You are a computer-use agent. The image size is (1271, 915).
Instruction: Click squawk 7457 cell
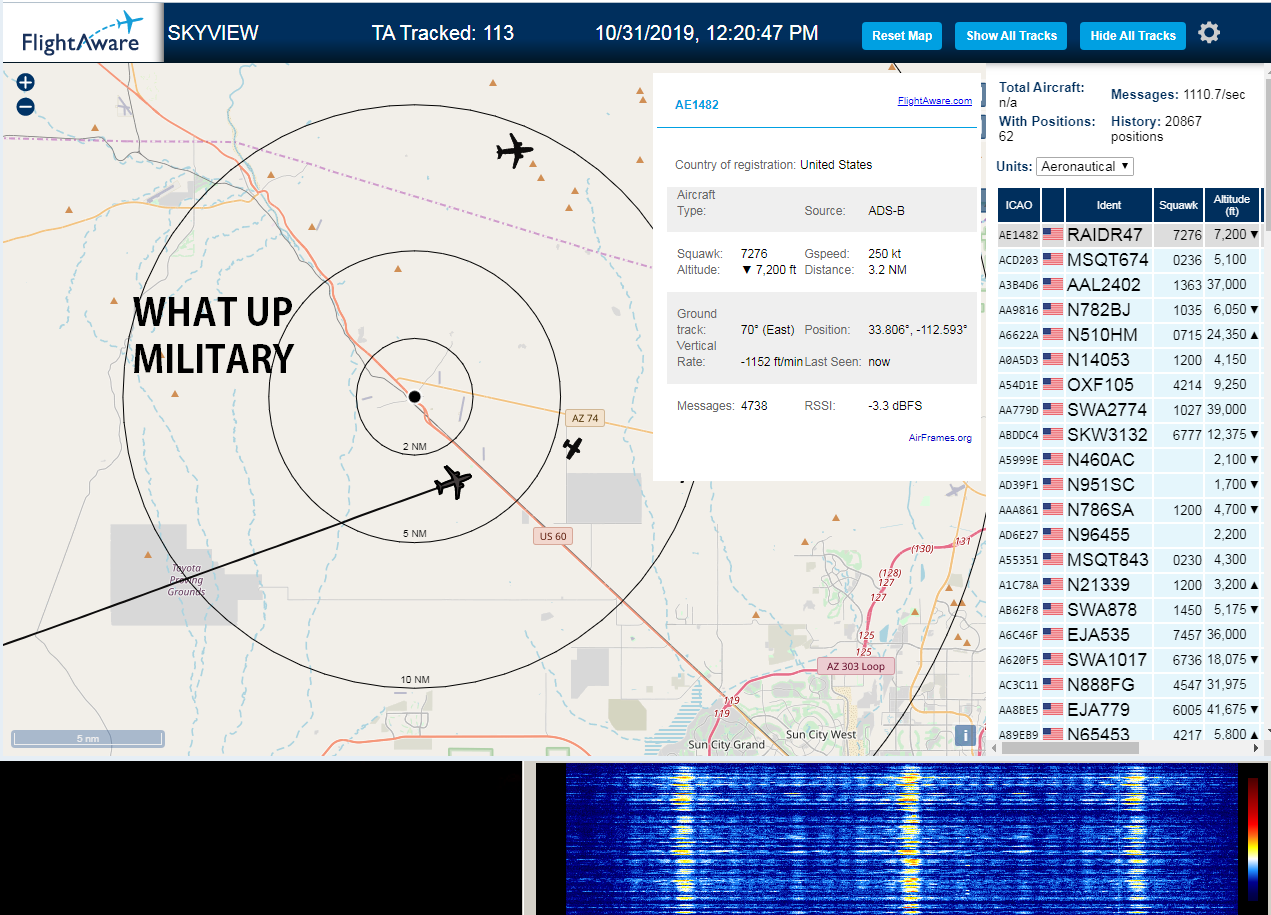pyautogui.click(x=1178, y=635)
